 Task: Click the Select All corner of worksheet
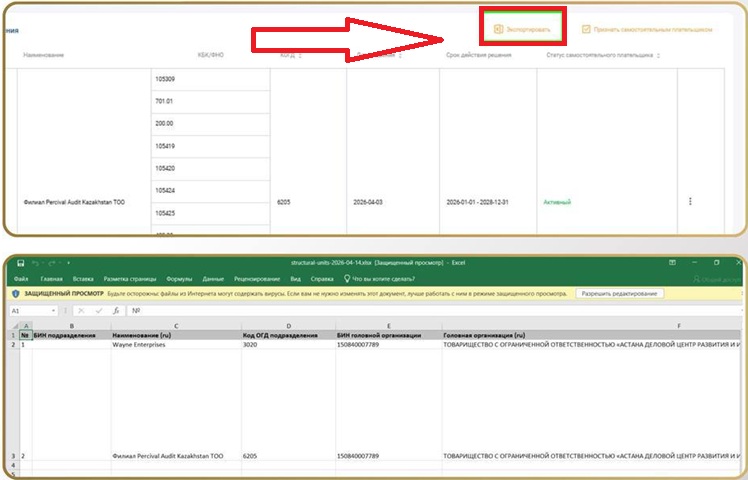click(x=13, y=325)
